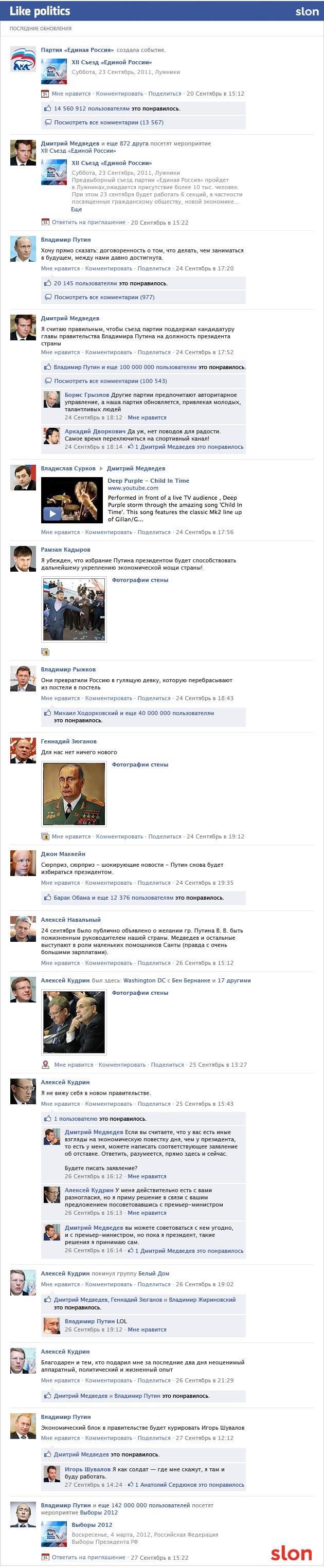Click the slon logo in the top header
The image size is (324, 1568).
[x=307, y=11]
